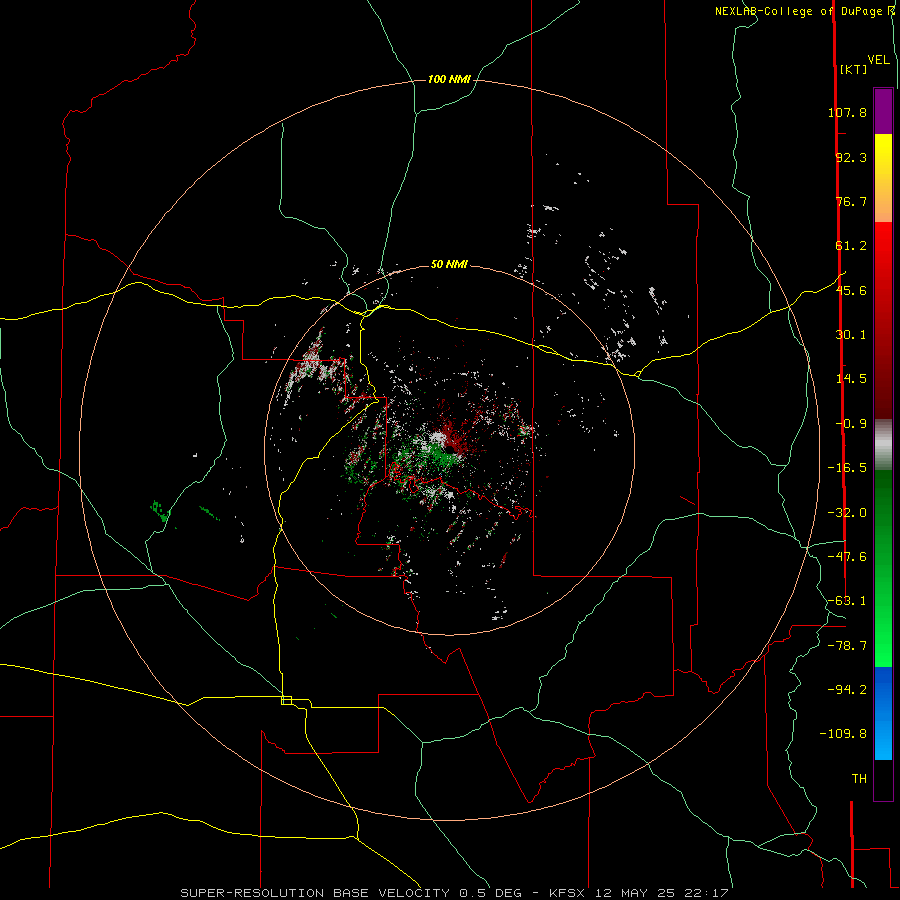Click the 92.3 velocity scale value
The image size is (900, 900).
click(x=851, y=157)
